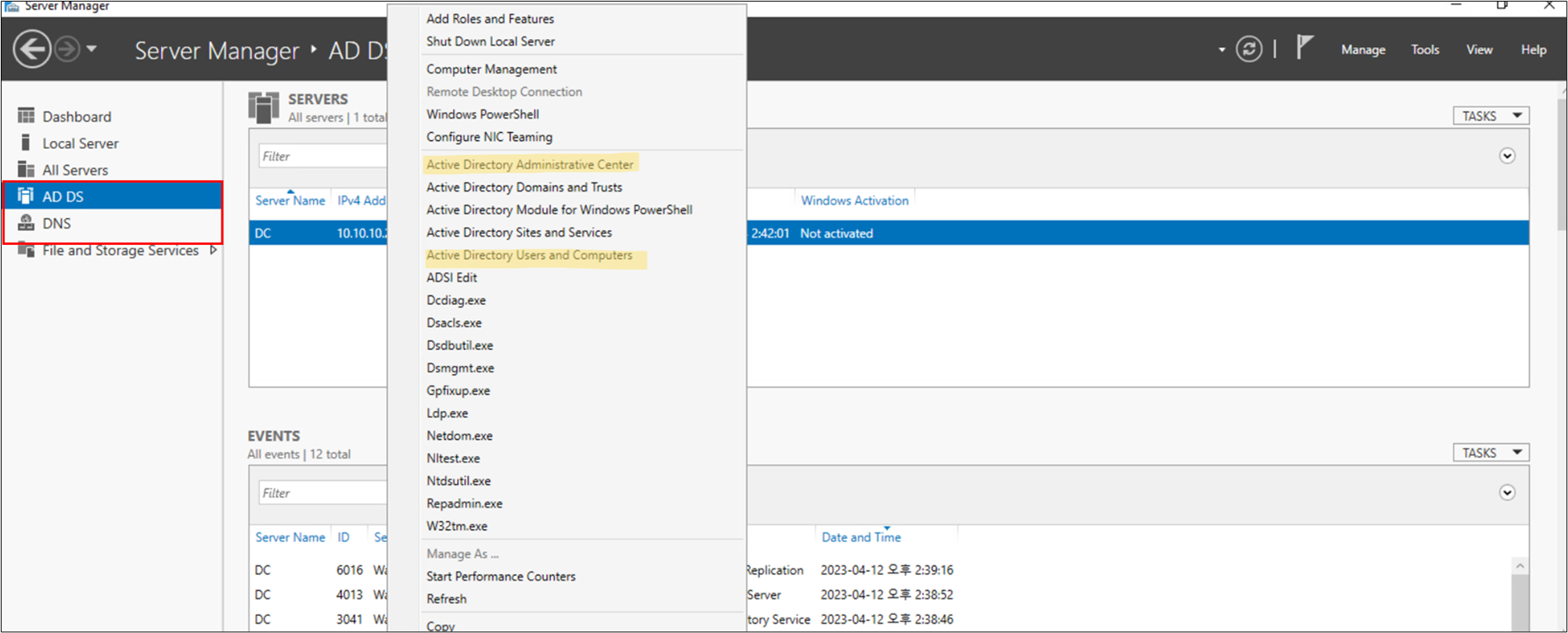Viewport: 1568px width, 633px height.
Task: Click the All Servers icon
Action: pos(26,169)
